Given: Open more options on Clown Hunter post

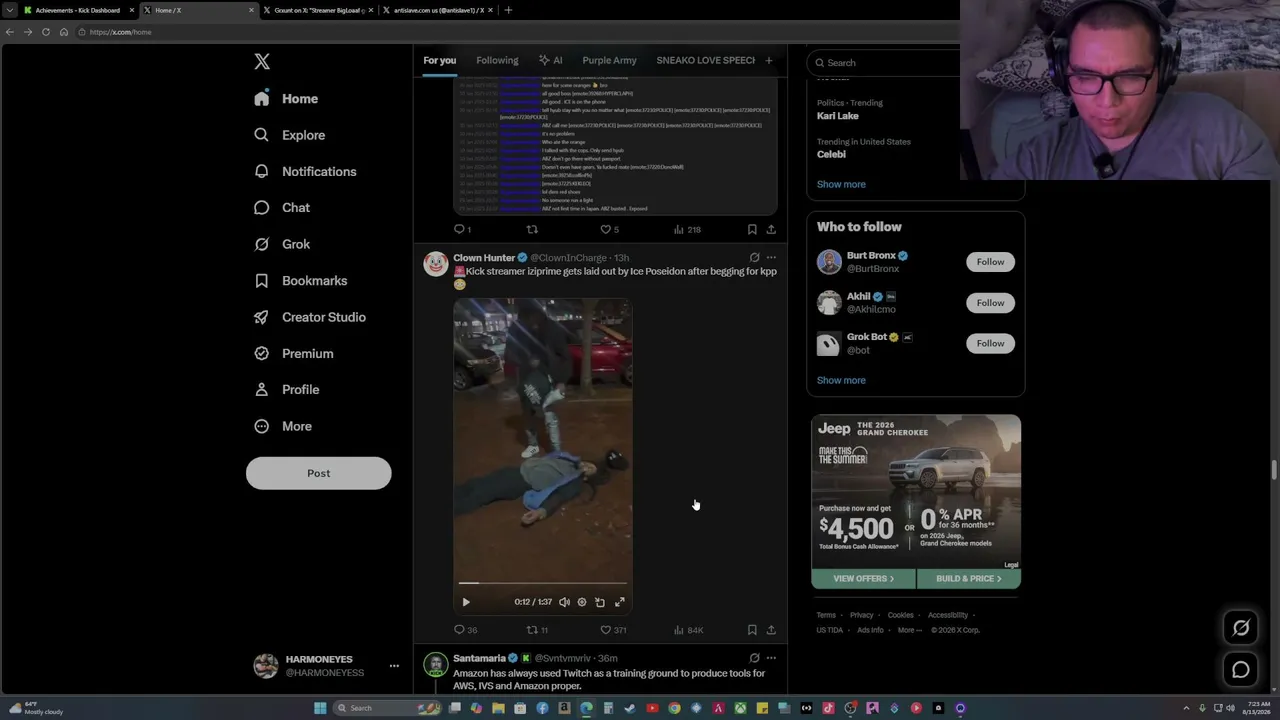Looking at the screenshot, I should [x=771, y=258].
